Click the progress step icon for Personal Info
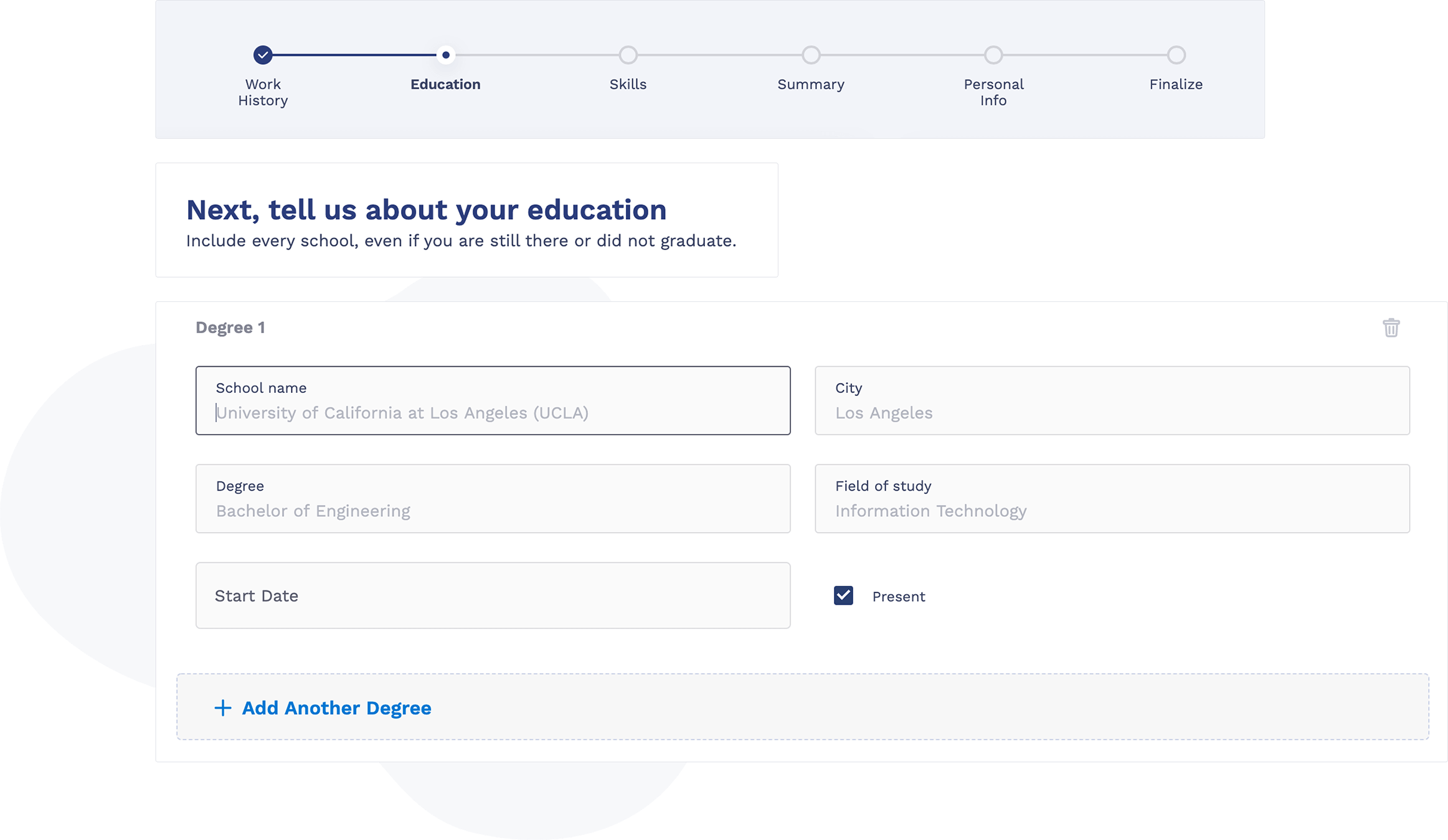Image resolution: width=1448 pixels, height=840 pixels. 993,54
